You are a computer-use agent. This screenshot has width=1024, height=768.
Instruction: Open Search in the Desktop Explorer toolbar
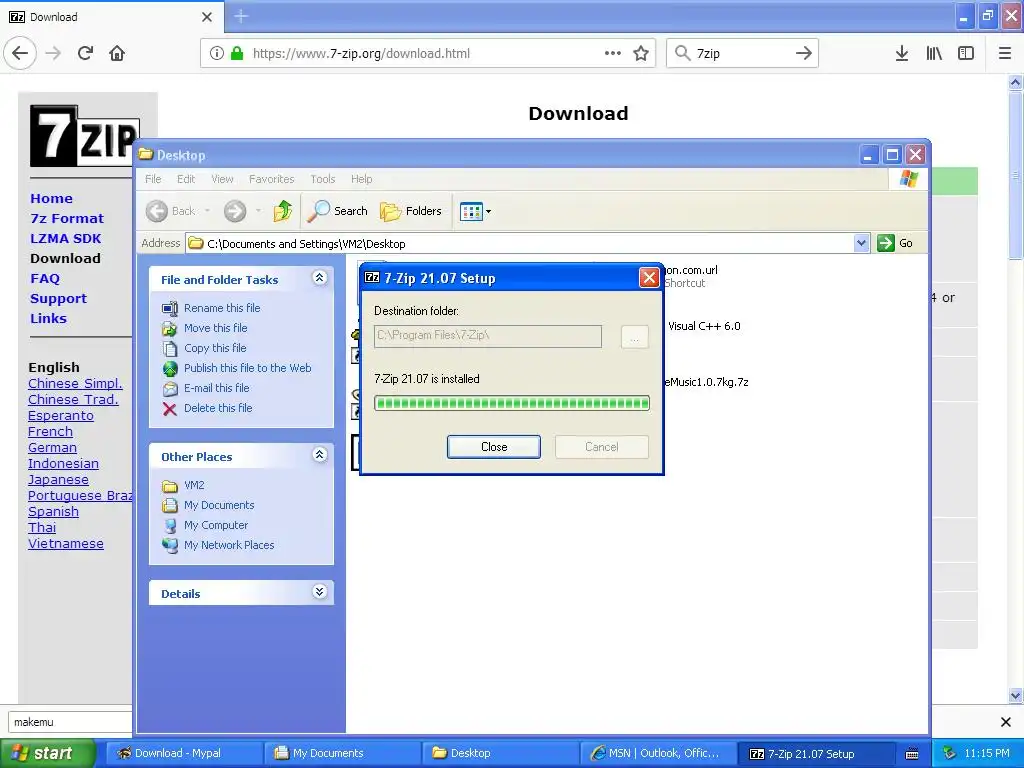[x=338, y=210]
